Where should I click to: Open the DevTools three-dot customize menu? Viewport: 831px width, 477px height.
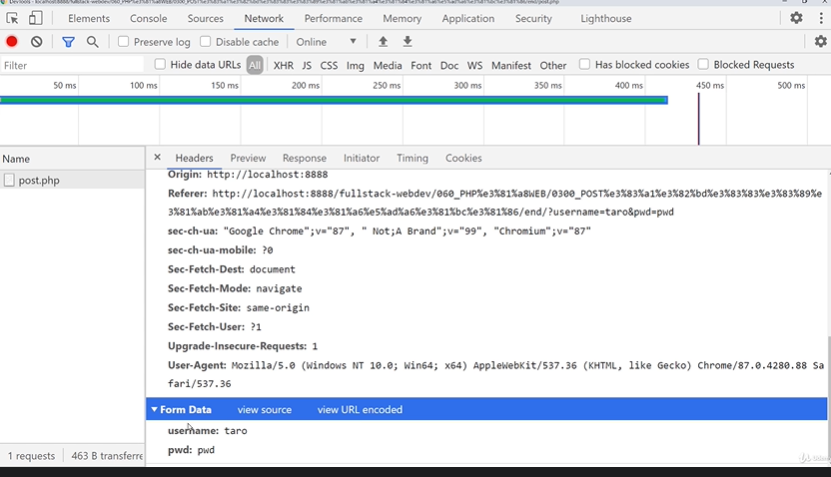(x=821, y=18)
